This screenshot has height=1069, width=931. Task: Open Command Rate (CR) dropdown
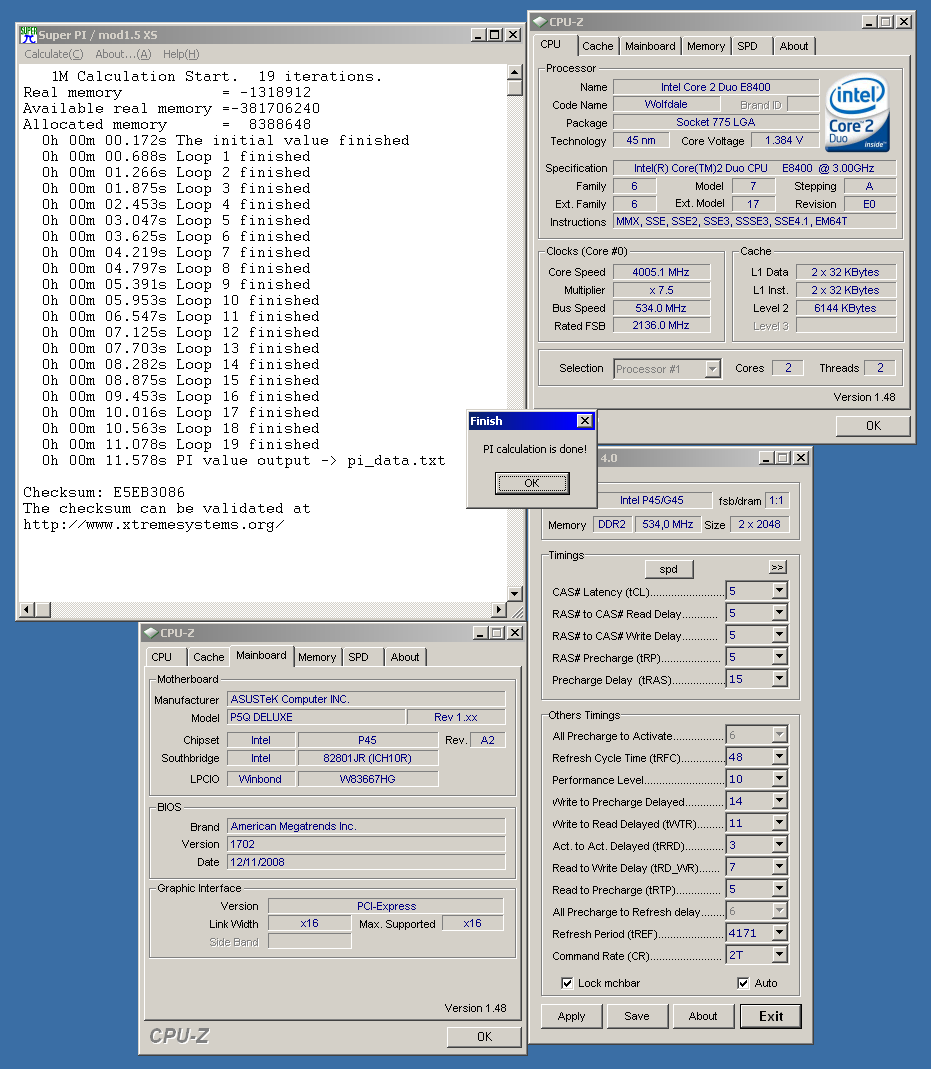click(x=780, y=955)
